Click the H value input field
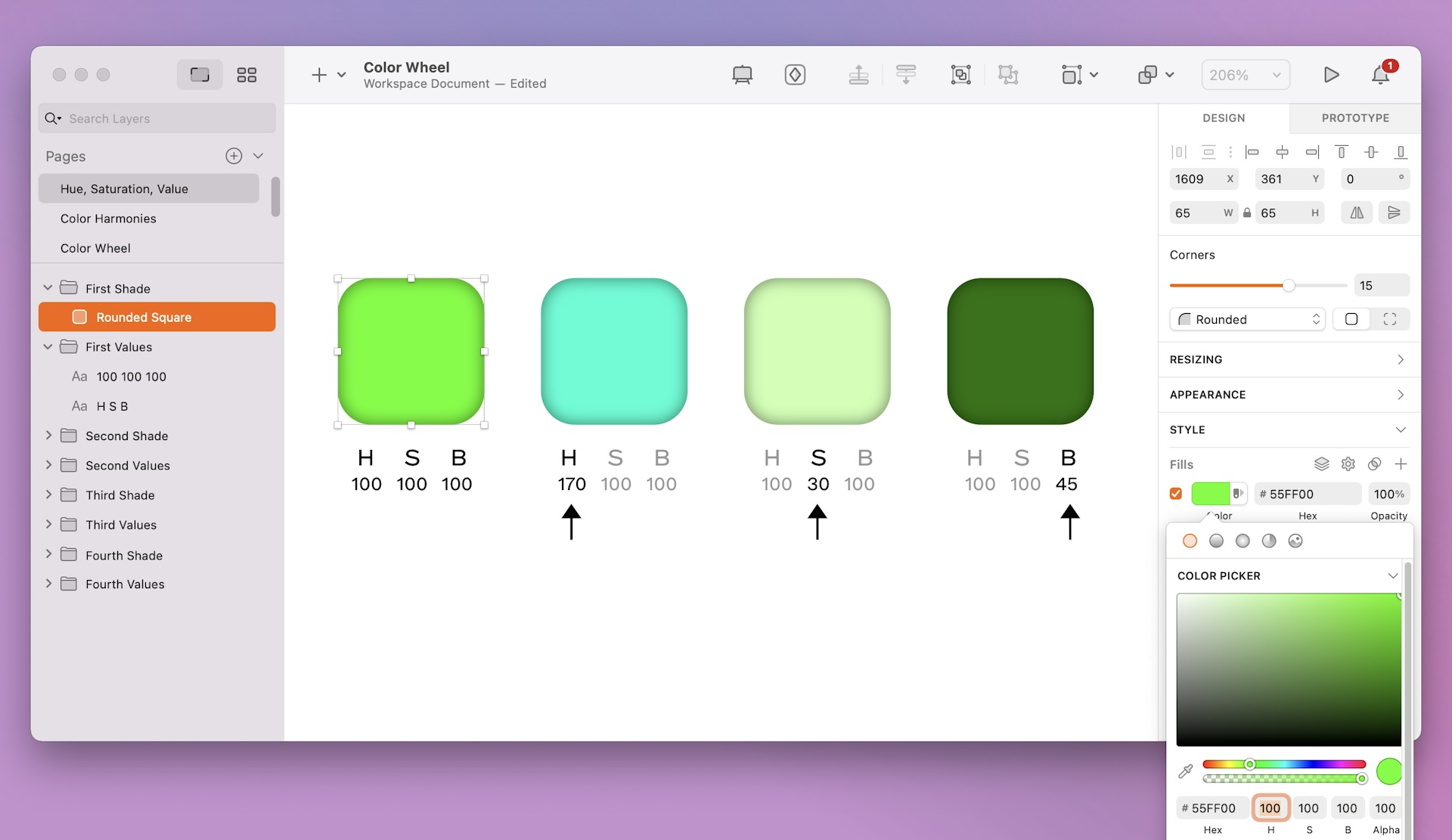This screenshot has width=1452, height=840. [1269, 807]
